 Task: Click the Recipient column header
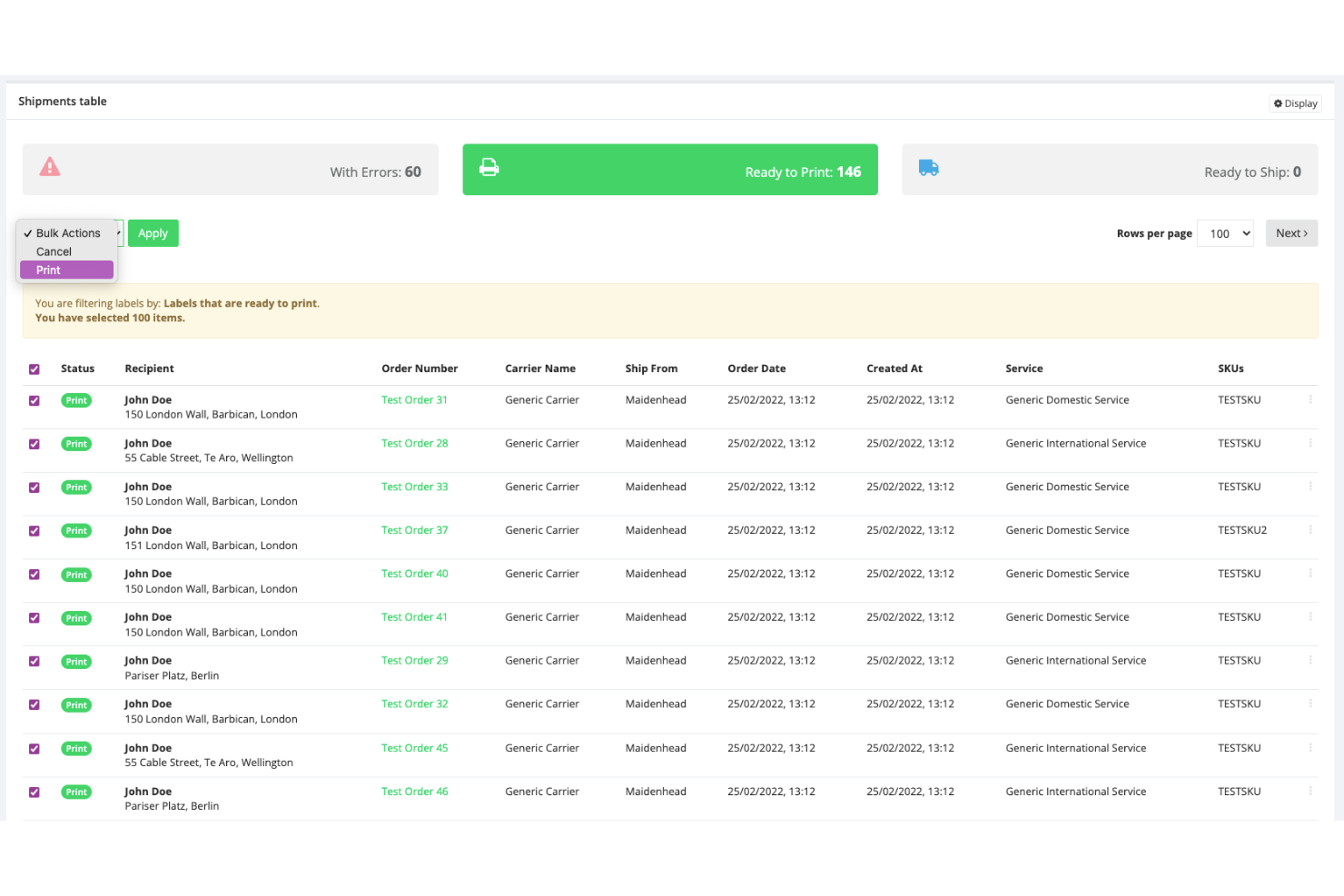pyautogui.click(x=149, y=369)
